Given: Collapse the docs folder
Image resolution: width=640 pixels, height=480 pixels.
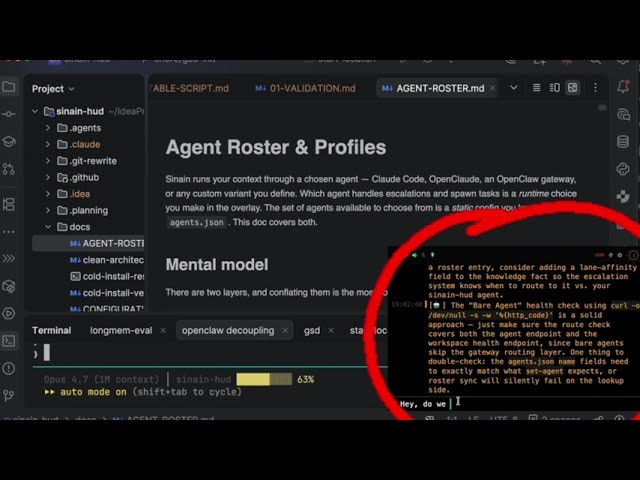Looking at the screenshot, I should tap(48, 227).
